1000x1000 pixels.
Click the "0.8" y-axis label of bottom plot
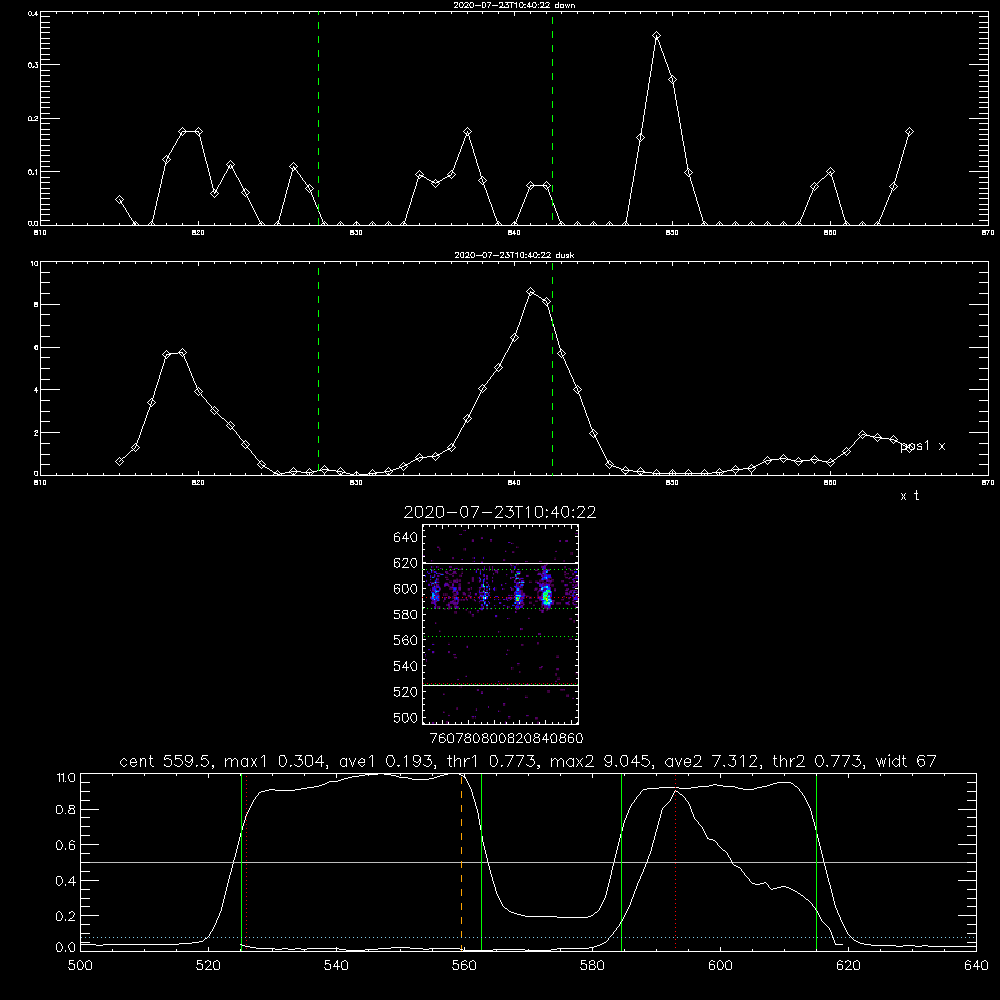[65, 810]
